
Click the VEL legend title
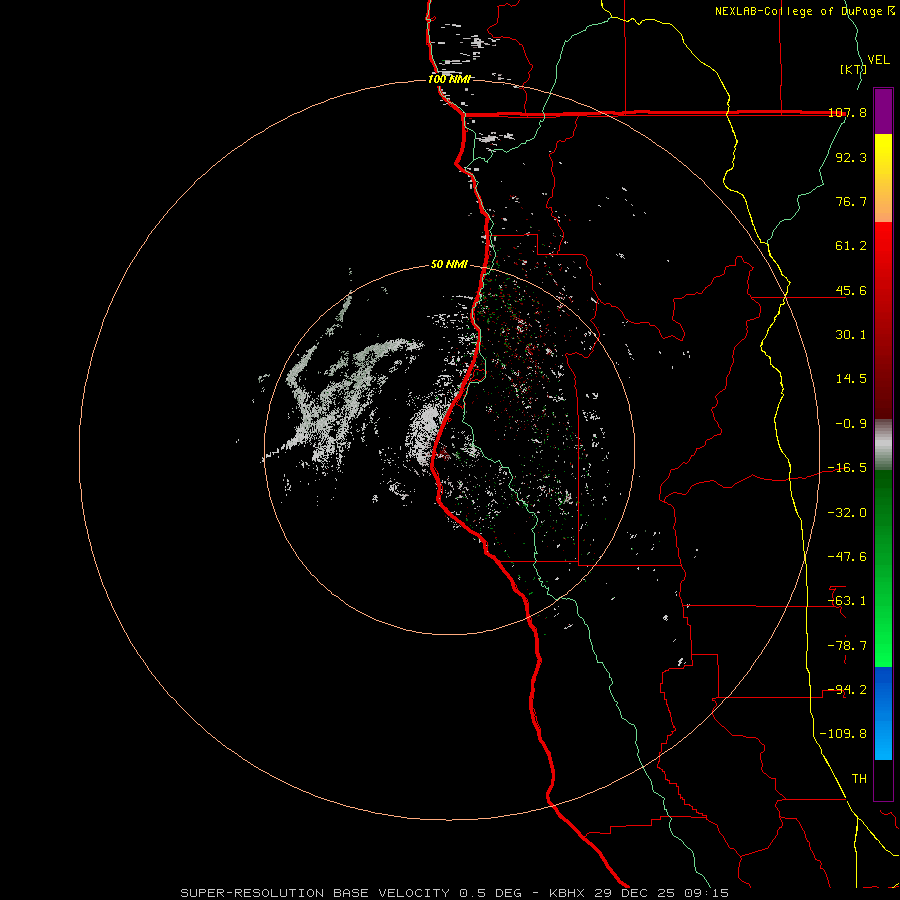878,60
